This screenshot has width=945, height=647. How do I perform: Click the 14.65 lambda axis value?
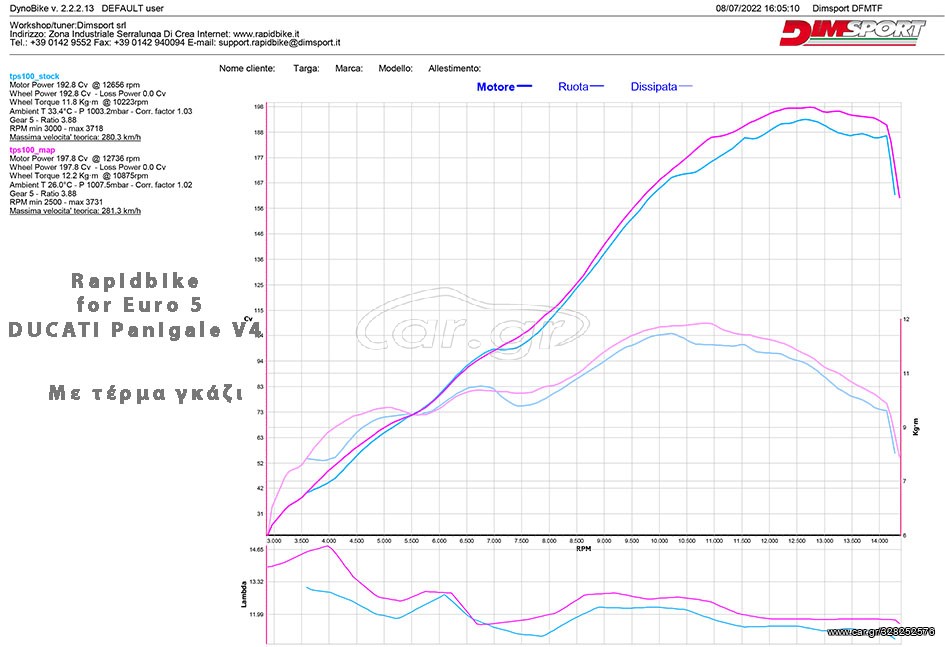coord(256,549)
